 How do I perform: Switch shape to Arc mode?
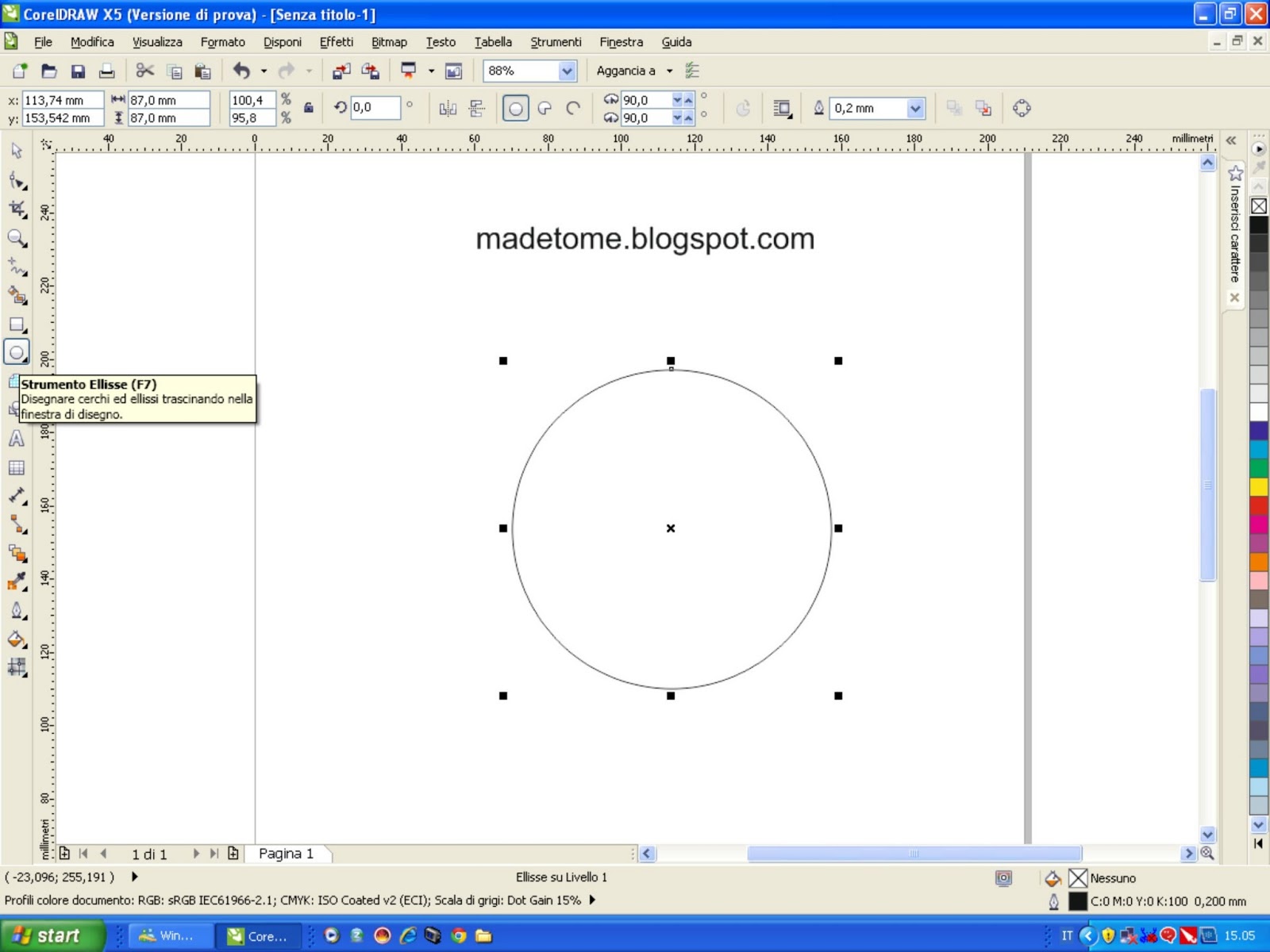[x=573, y=108]
